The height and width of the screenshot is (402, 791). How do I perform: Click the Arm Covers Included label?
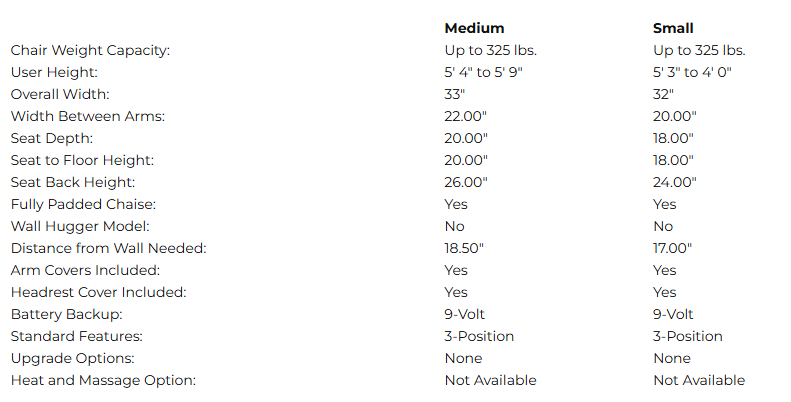[85, 270]
